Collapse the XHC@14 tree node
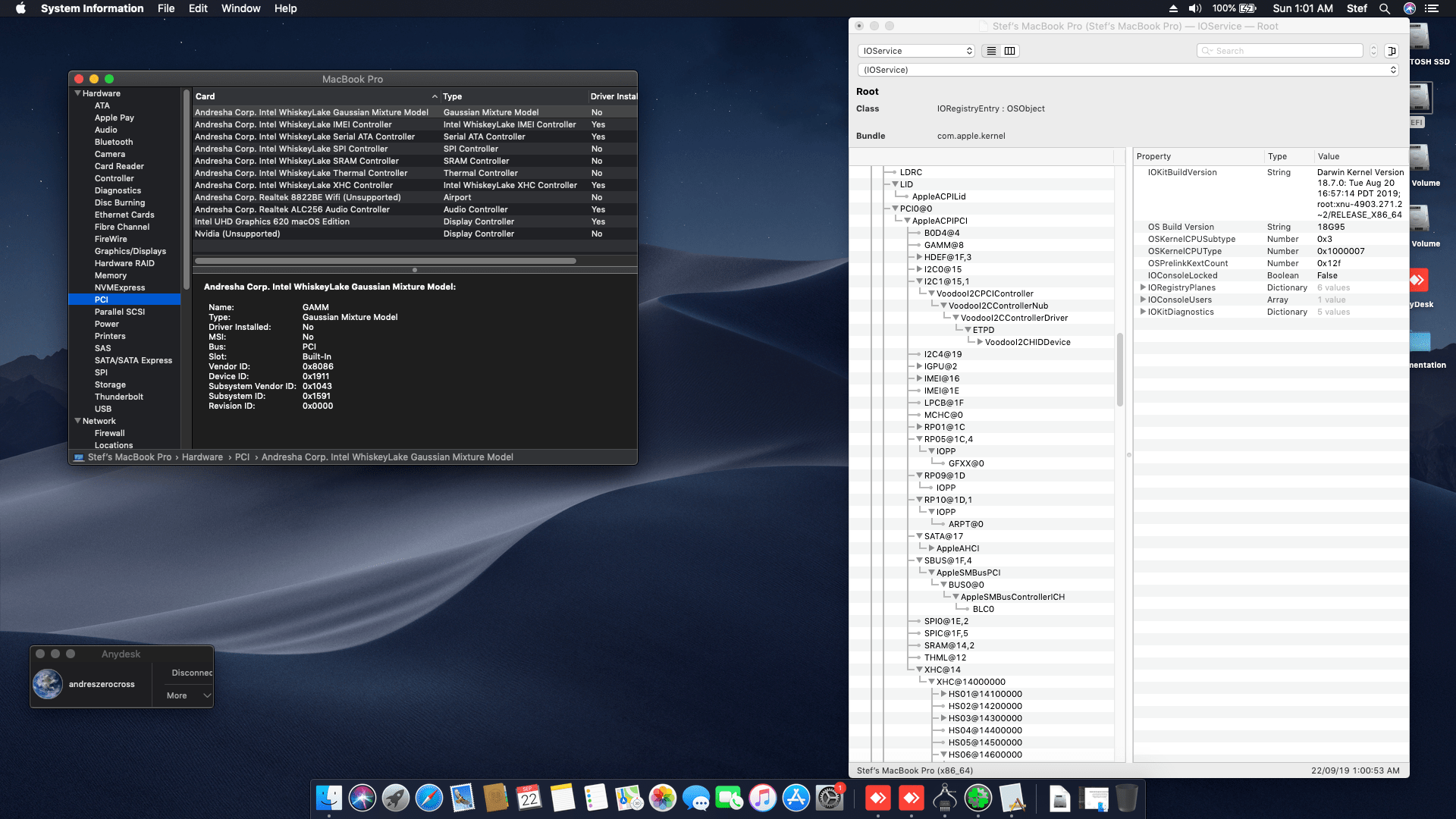This screenshot has width=1456, height=819. [x=919, y=670]
